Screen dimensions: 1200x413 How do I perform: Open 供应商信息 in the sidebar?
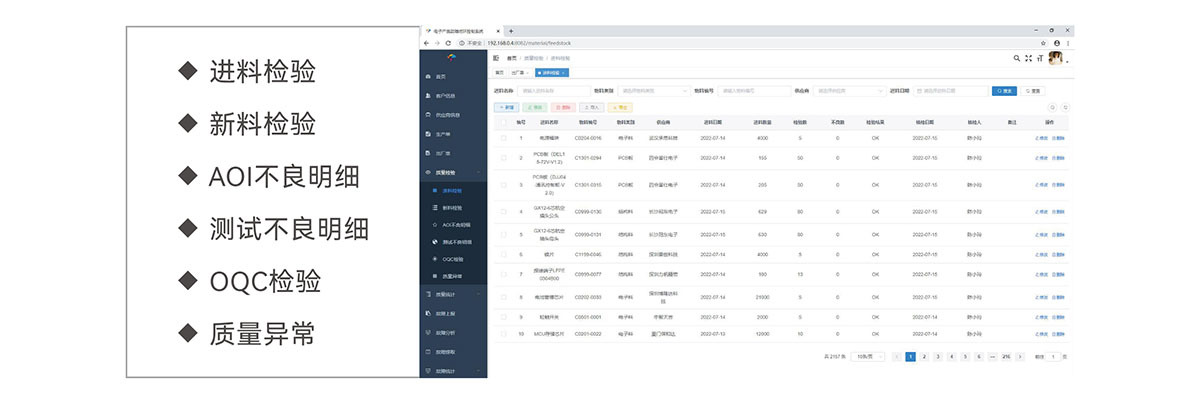[452, 115]
